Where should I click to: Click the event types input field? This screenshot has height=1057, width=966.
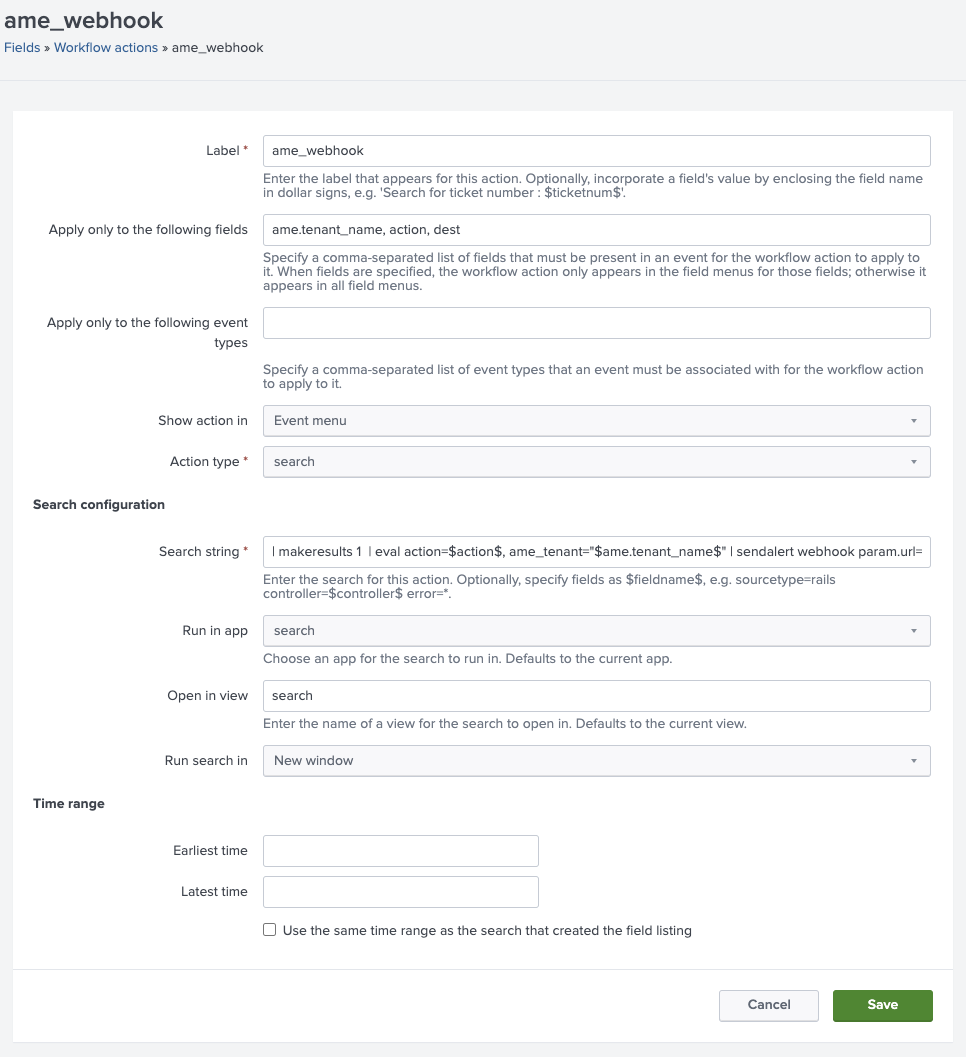pyautogui.click(x=595, y=323)
